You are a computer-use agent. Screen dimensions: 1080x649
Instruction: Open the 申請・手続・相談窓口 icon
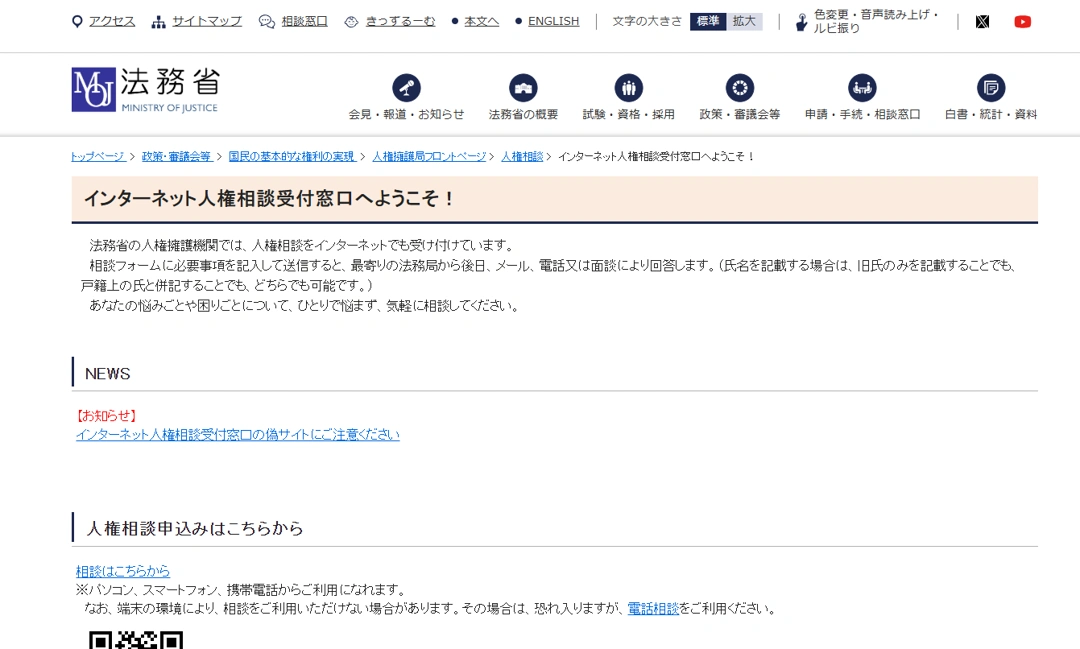[862, 88]
